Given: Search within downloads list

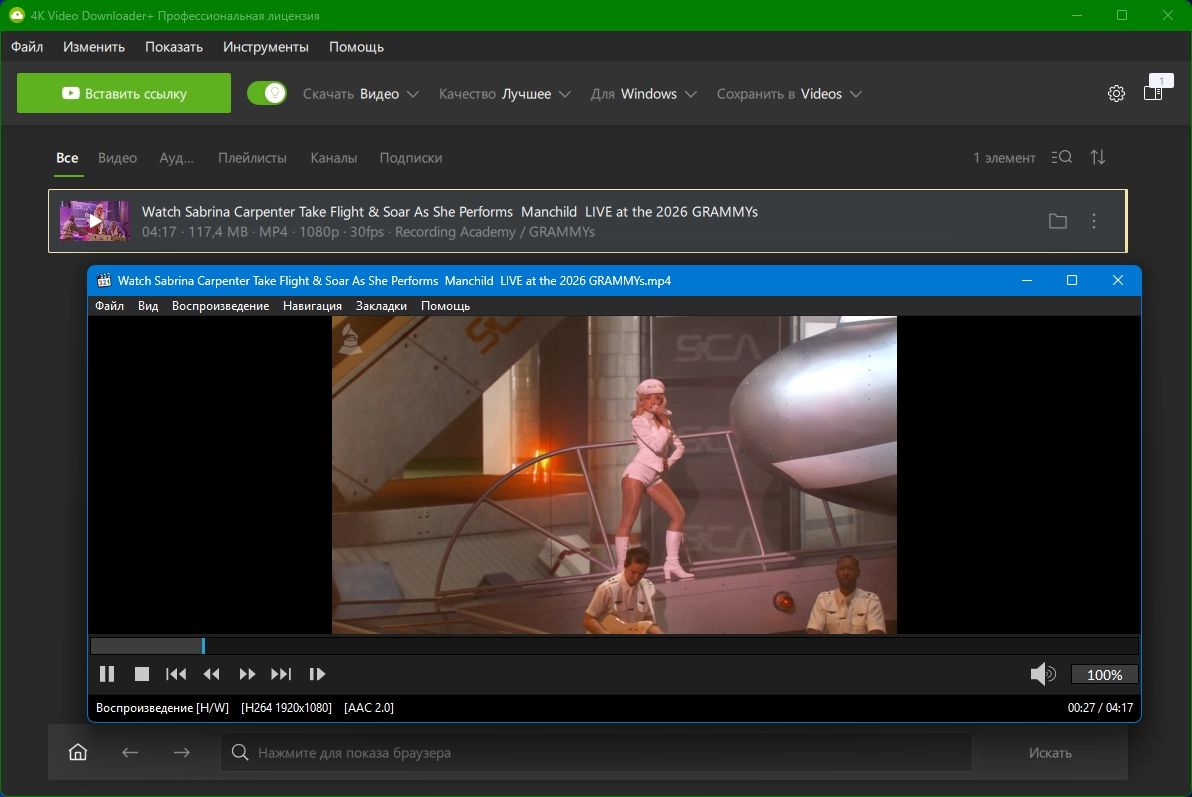Looking at the screenshot, I should click(1062, 157).
